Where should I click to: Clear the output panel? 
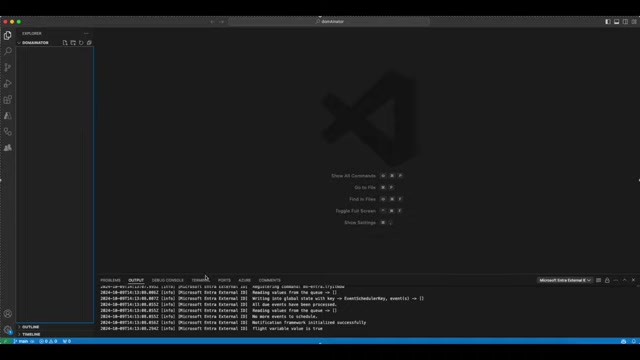[x=598, y=280]
